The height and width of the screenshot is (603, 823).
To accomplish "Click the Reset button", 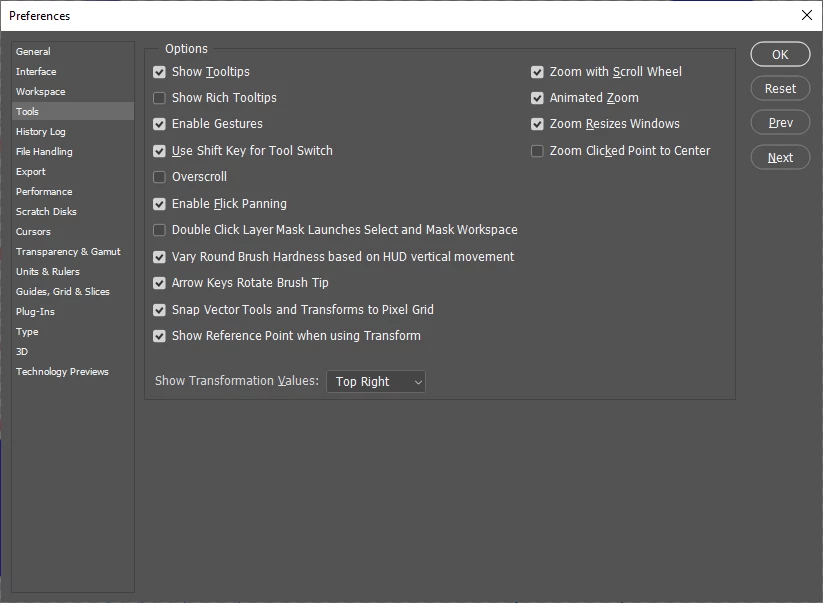I will click(x=780, y=89).
